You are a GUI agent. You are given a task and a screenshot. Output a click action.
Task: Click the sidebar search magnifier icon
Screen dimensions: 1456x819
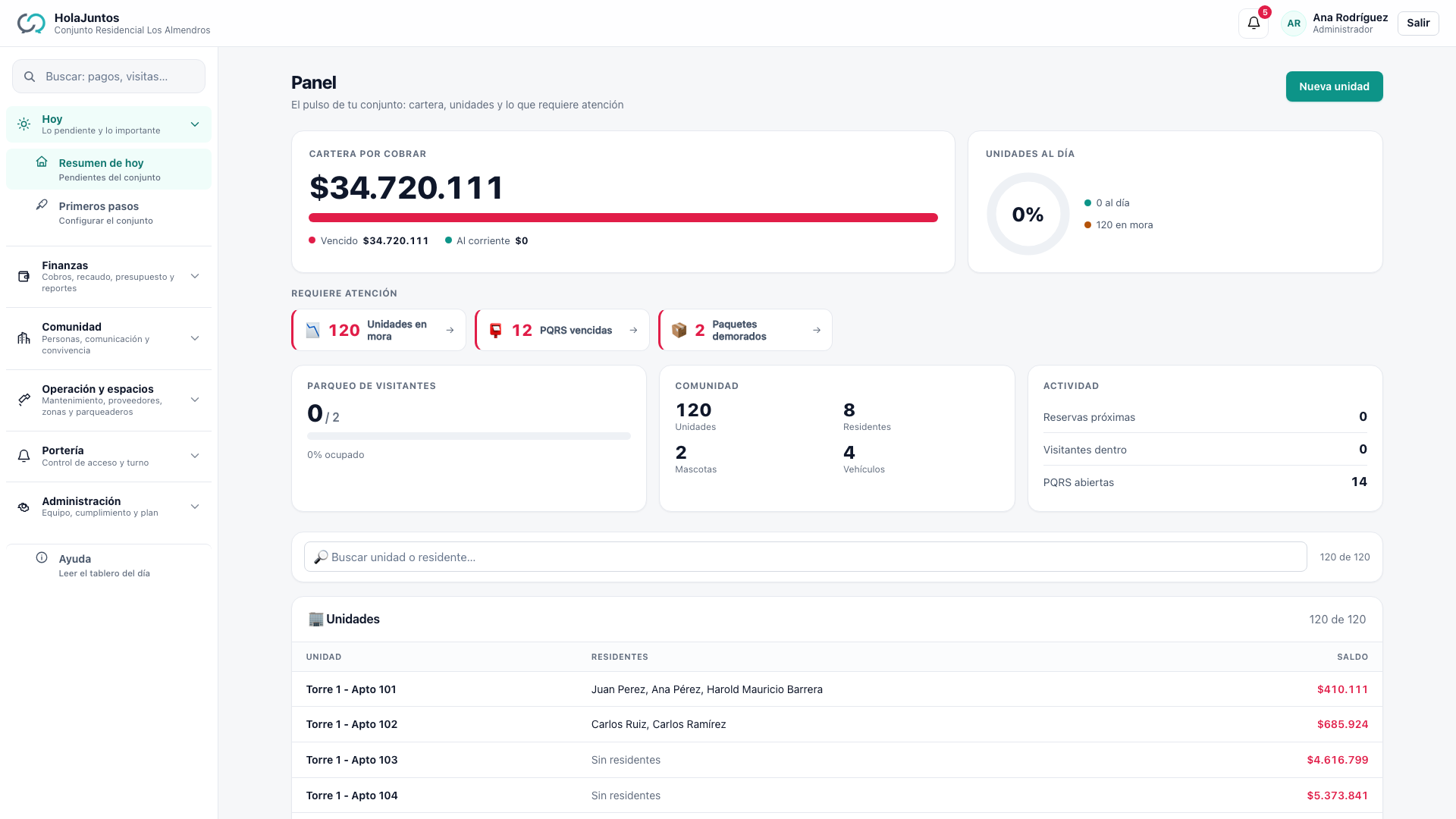(x=30, y=77)
